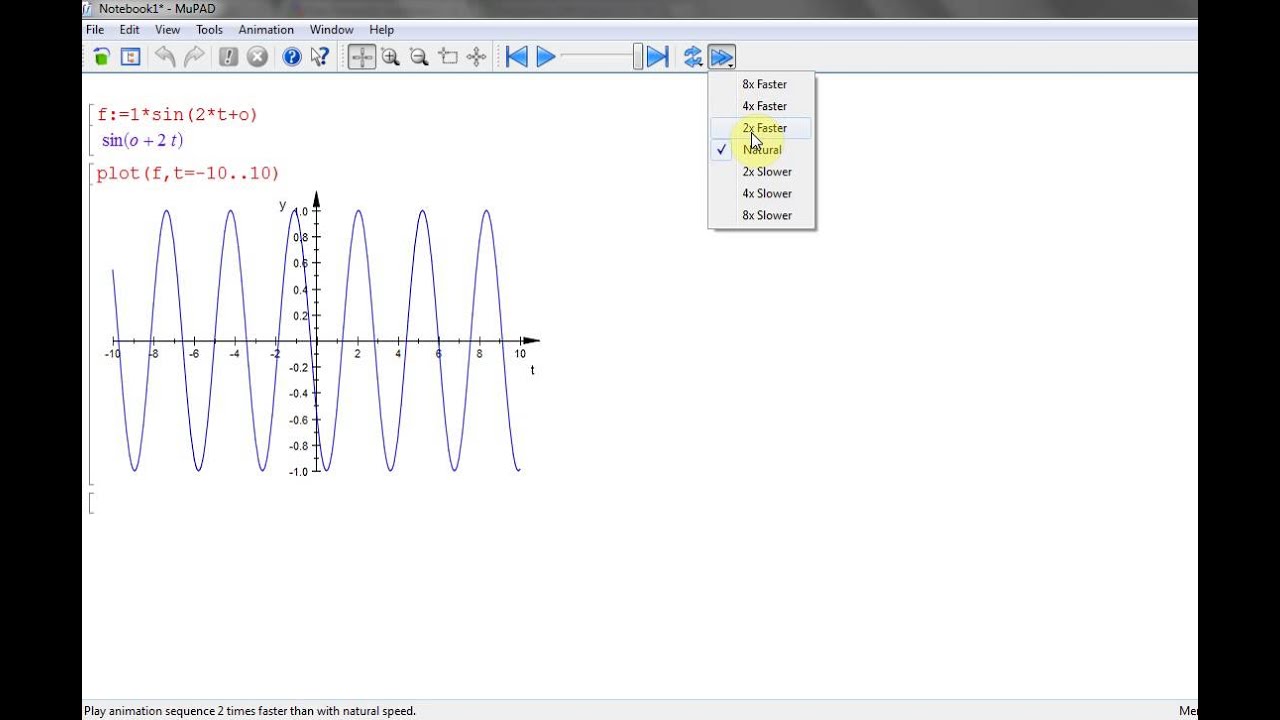
Task: Open the Help menu
Action: pyautogui.click(x=381, y=30)
